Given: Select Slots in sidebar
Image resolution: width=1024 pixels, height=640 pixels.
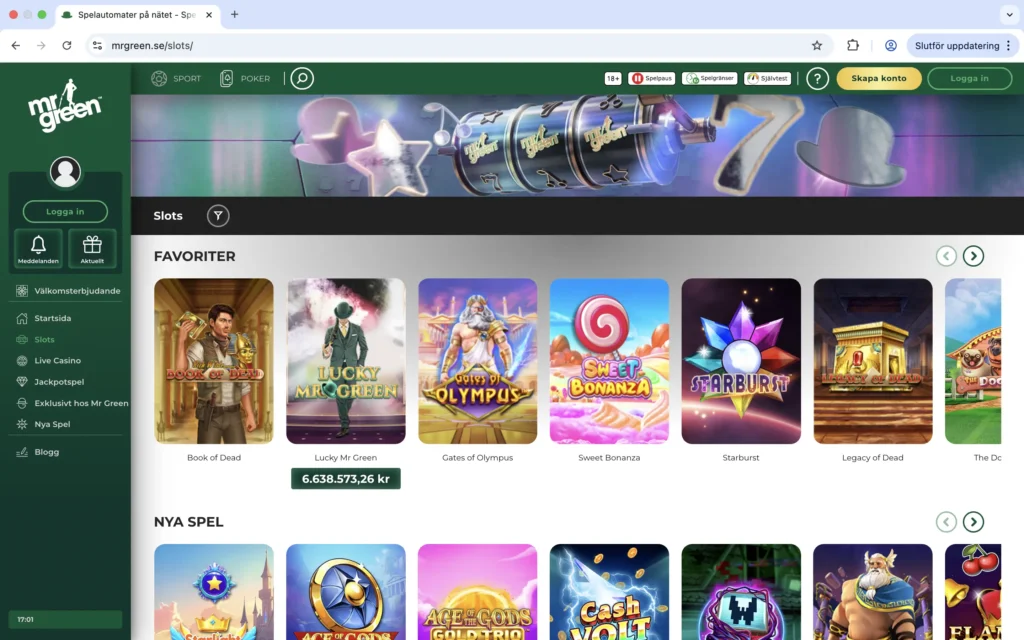Looking at the screenshot, I should [x=36, y=340].
